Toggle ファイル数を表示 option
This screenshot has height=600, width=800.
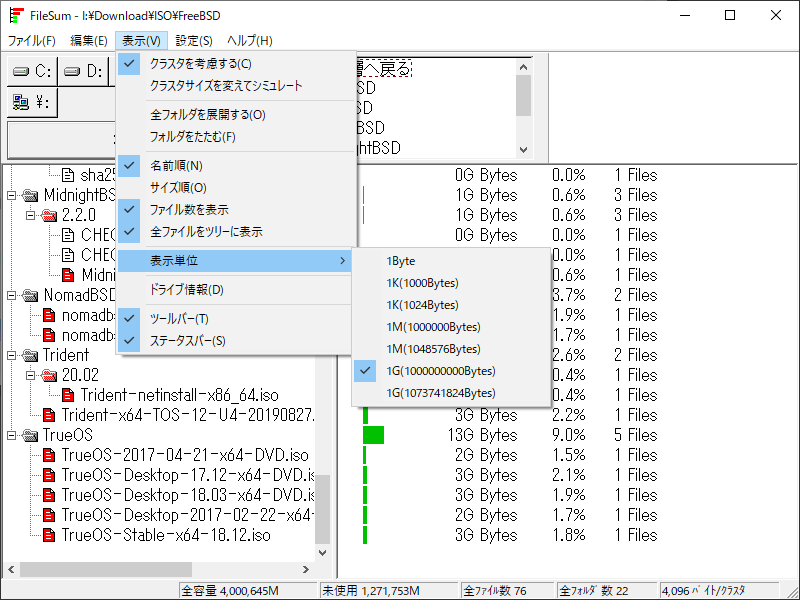(236, 210)
